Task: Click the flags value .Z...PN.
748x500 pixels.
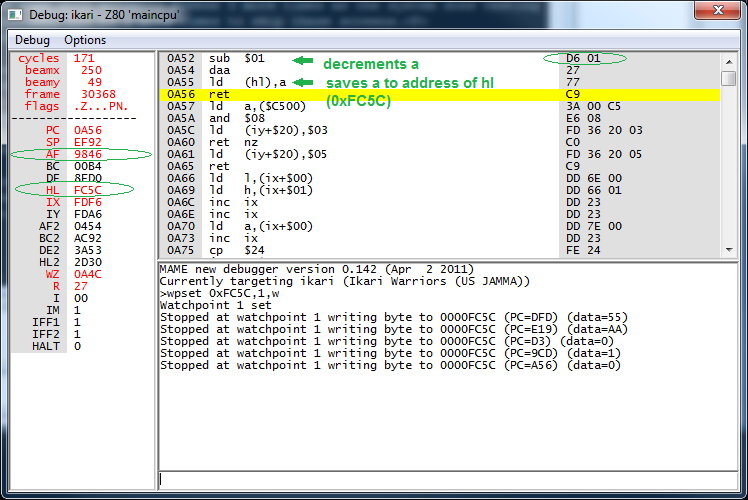Action: coord(101,106)
